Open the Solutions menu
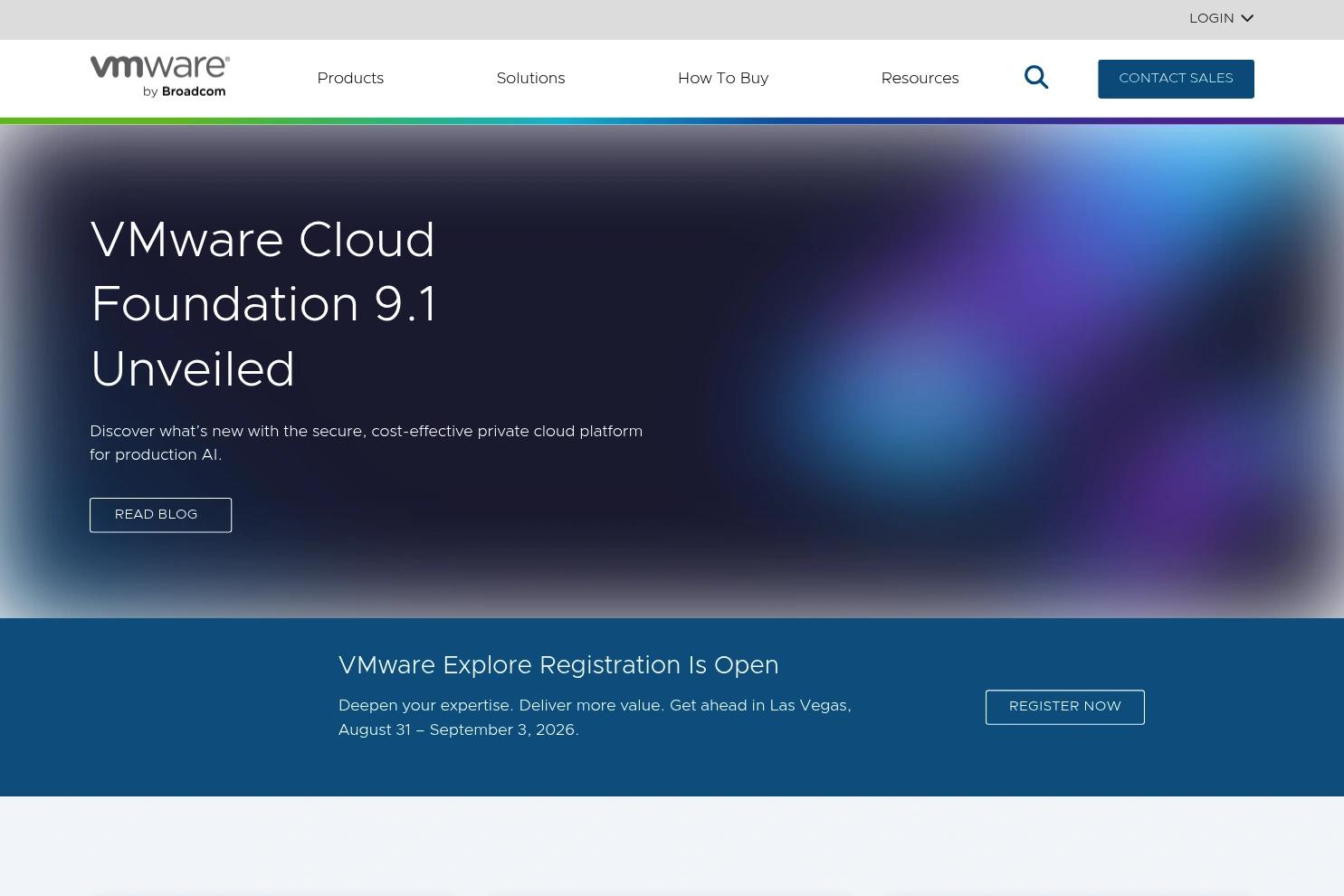 pos(530,79)
